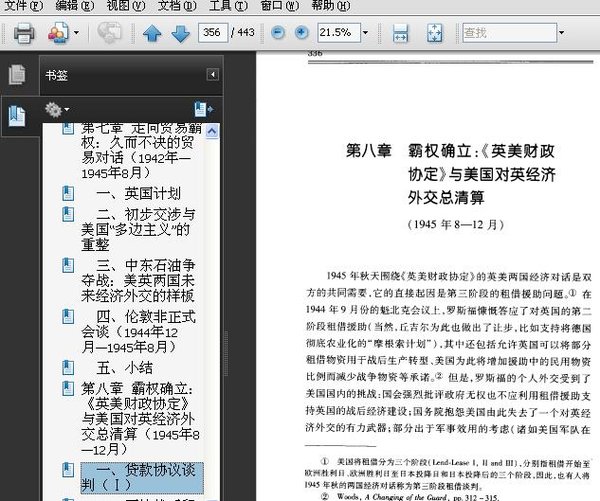This screenshot has height=501, width=600.
Task: Click bookmark icon beside 三、中东石油争夺战
Action: [68, 265]
